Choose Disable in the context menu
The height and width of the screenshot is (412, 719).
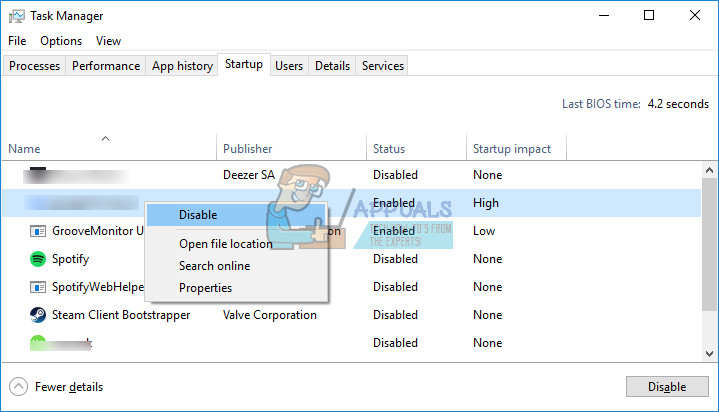coord(236,215)
